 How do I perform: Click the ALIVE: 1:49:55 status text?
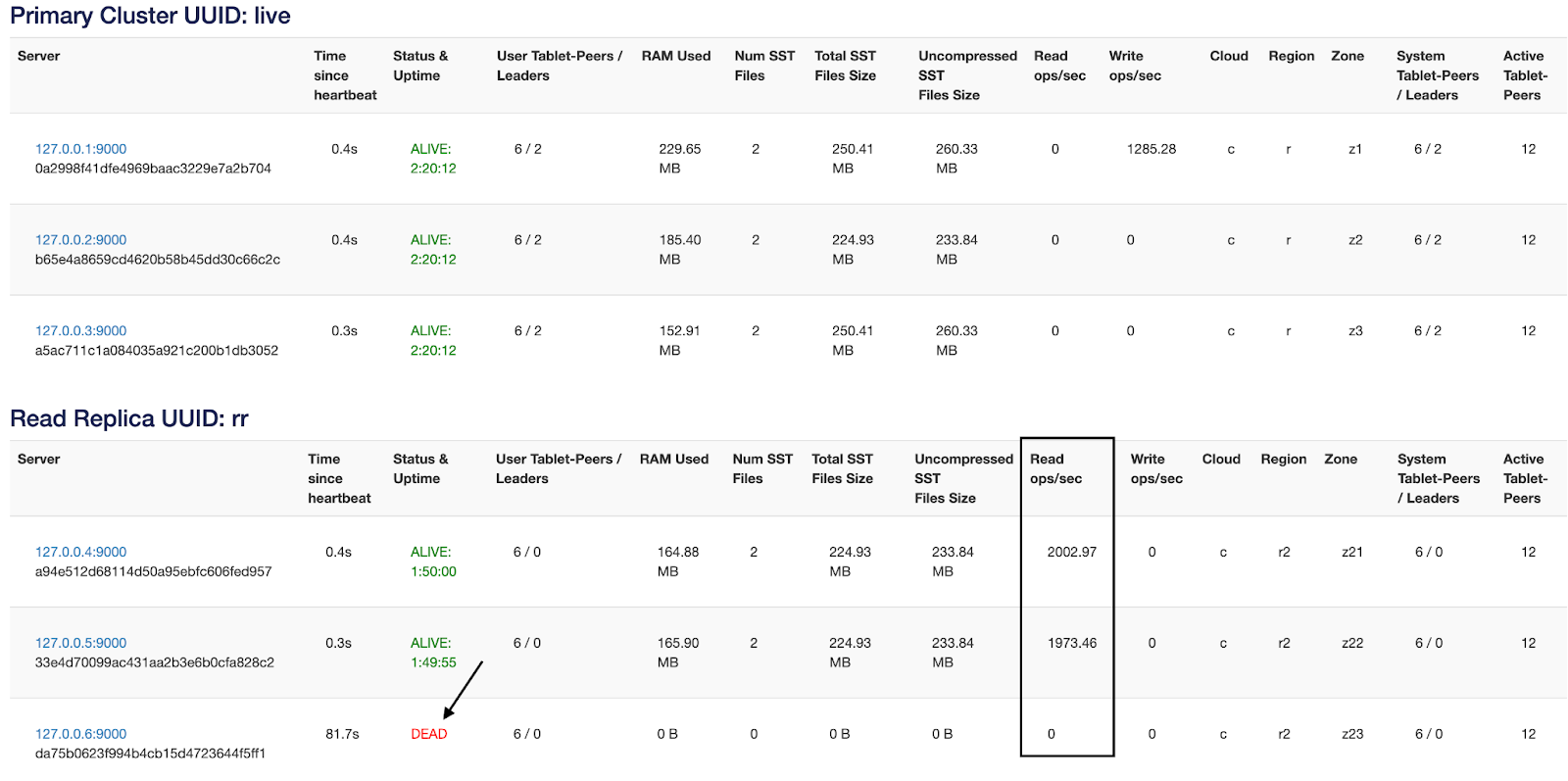432,653
